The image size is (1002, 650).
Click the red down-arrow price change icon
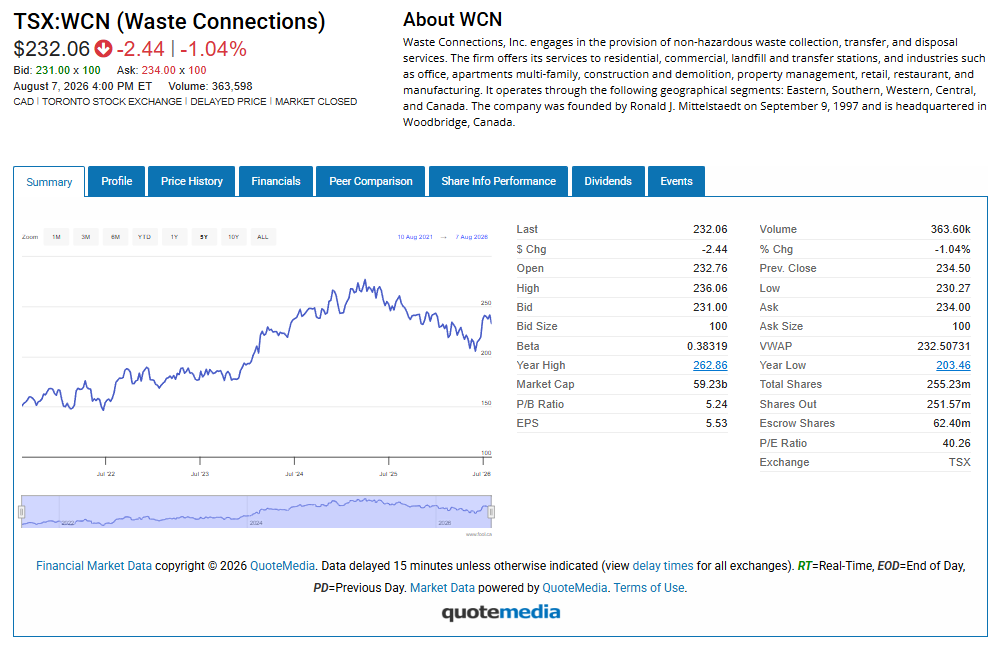(x=103, y=49)
